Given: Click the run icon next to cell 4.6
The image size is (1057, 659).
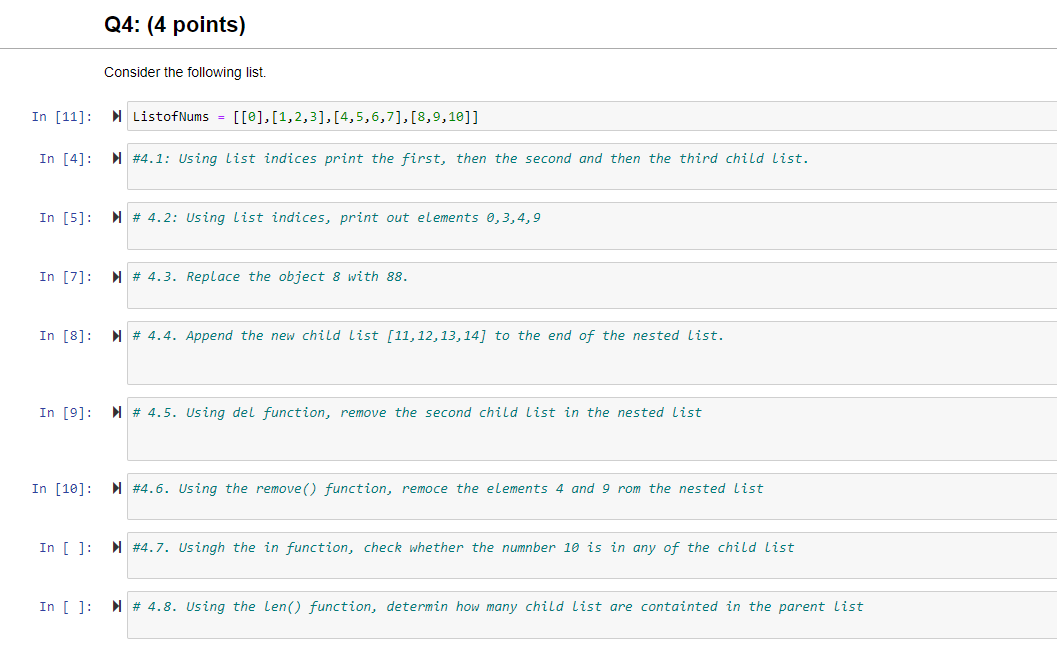Looking at the screenshot, I should 117,488.
